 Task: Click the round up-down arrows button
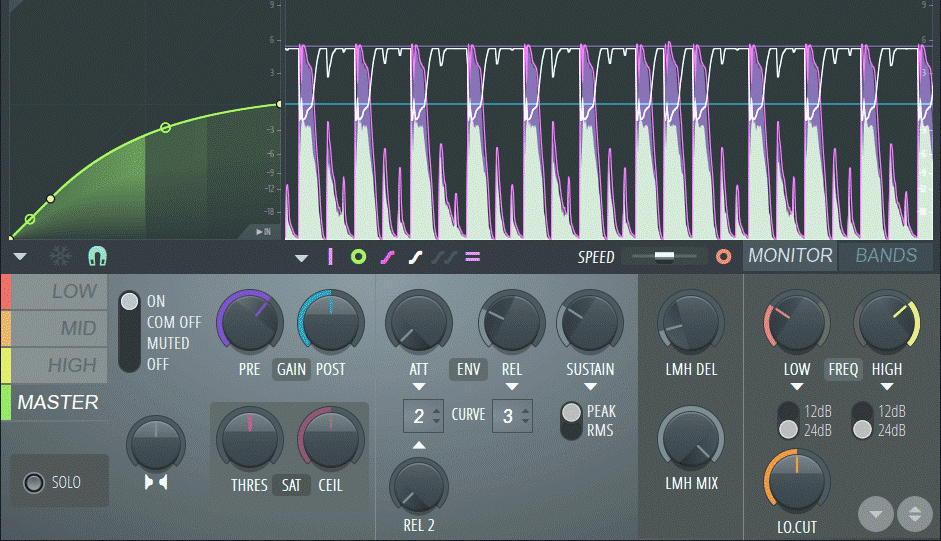tap(915, 514)
